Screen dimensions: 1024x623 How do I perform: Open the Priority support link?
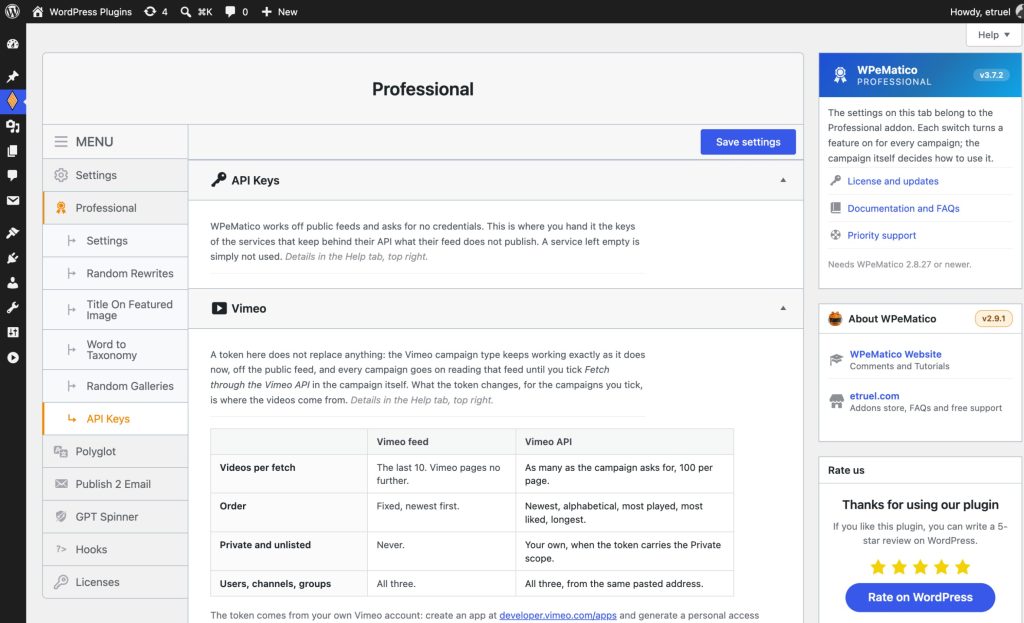(x=882, y=235)
